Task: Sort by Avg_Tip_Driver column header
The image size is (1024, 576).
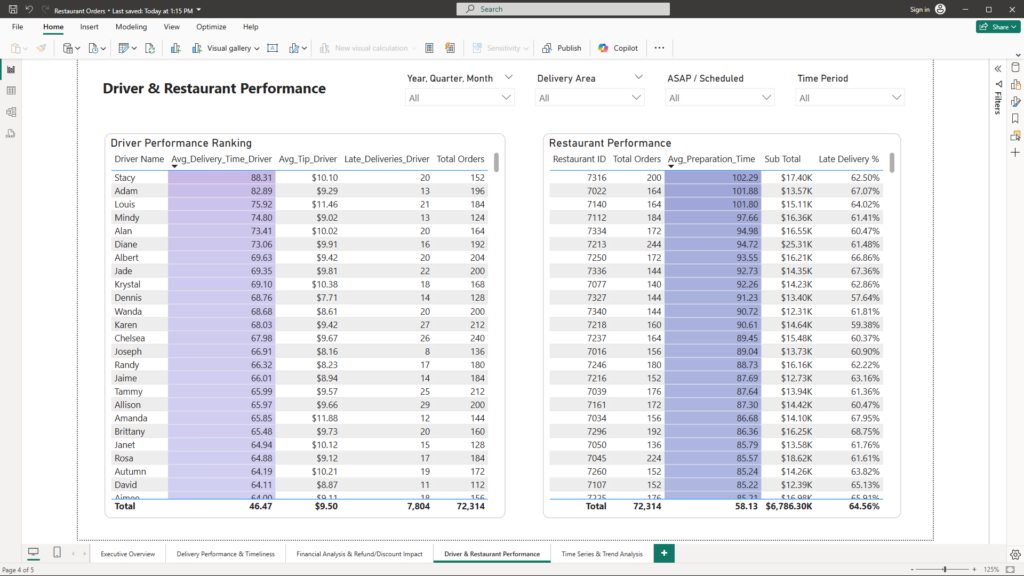Action: pyautogui.click(x=308, y=158)
